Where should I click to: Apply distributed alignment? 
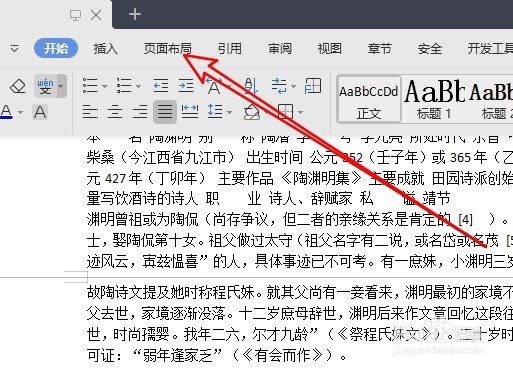pos(190,112)
